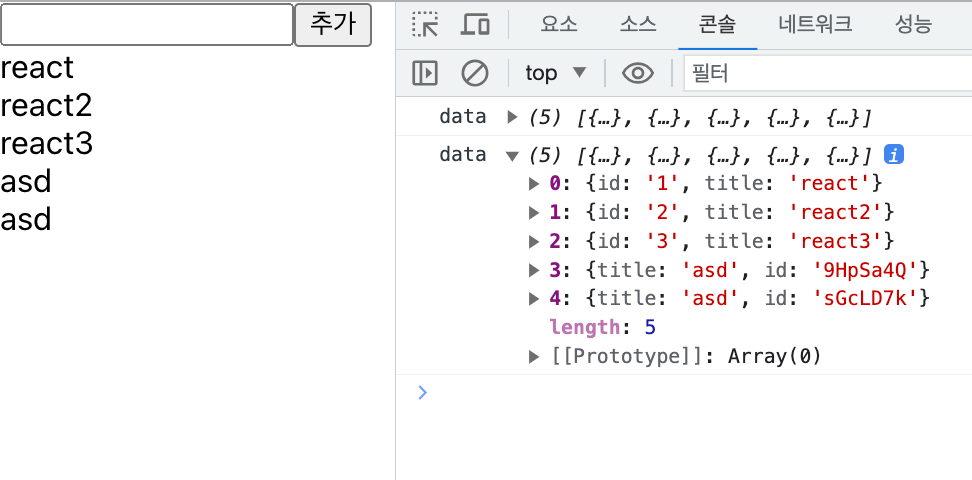Click the 'react' list item
This screenshot has width=972, height=480.
(x=37, y=68)
